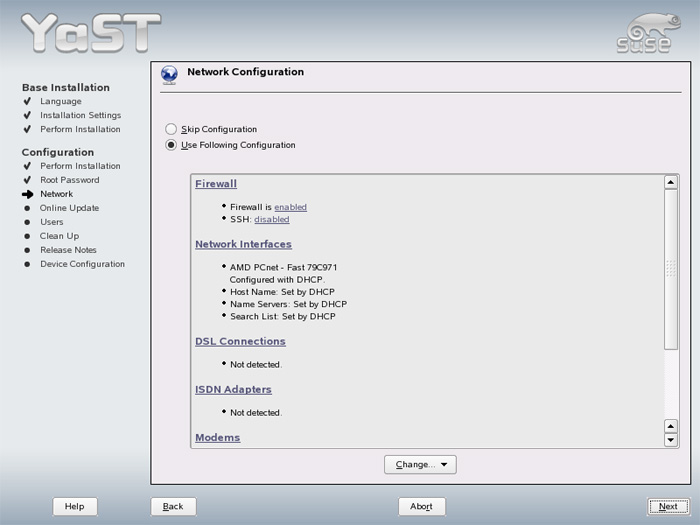Select the Users step in sidebar

pyautogui.click(x=52, y=222)
